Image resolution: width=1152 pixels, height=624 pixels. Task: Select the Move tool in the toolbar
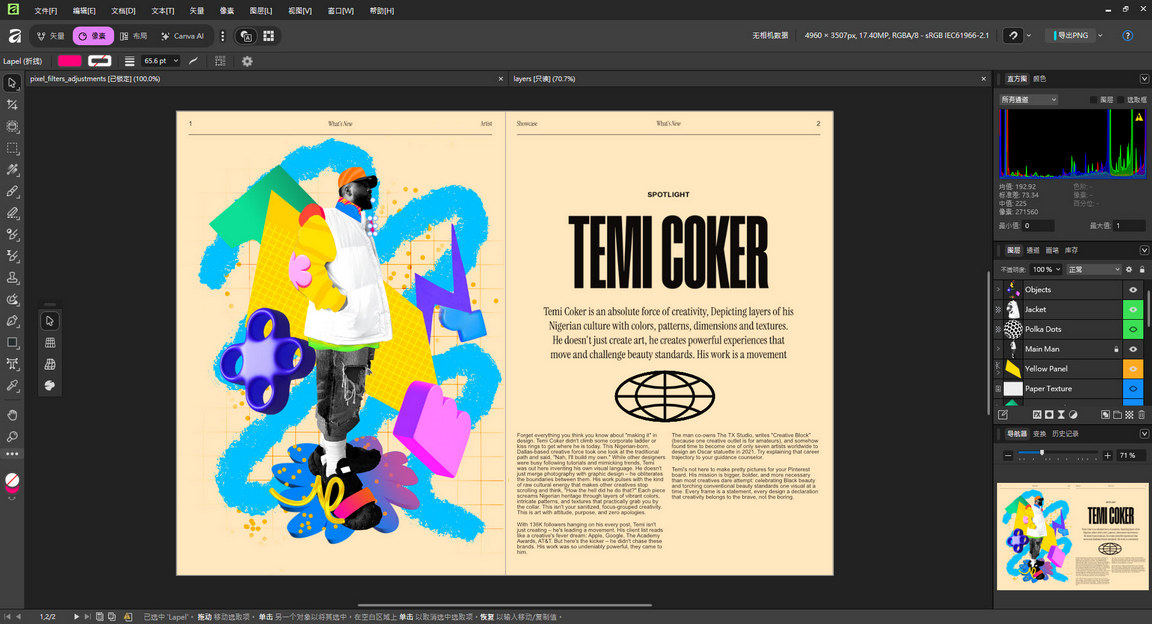[x=12, y=82]
